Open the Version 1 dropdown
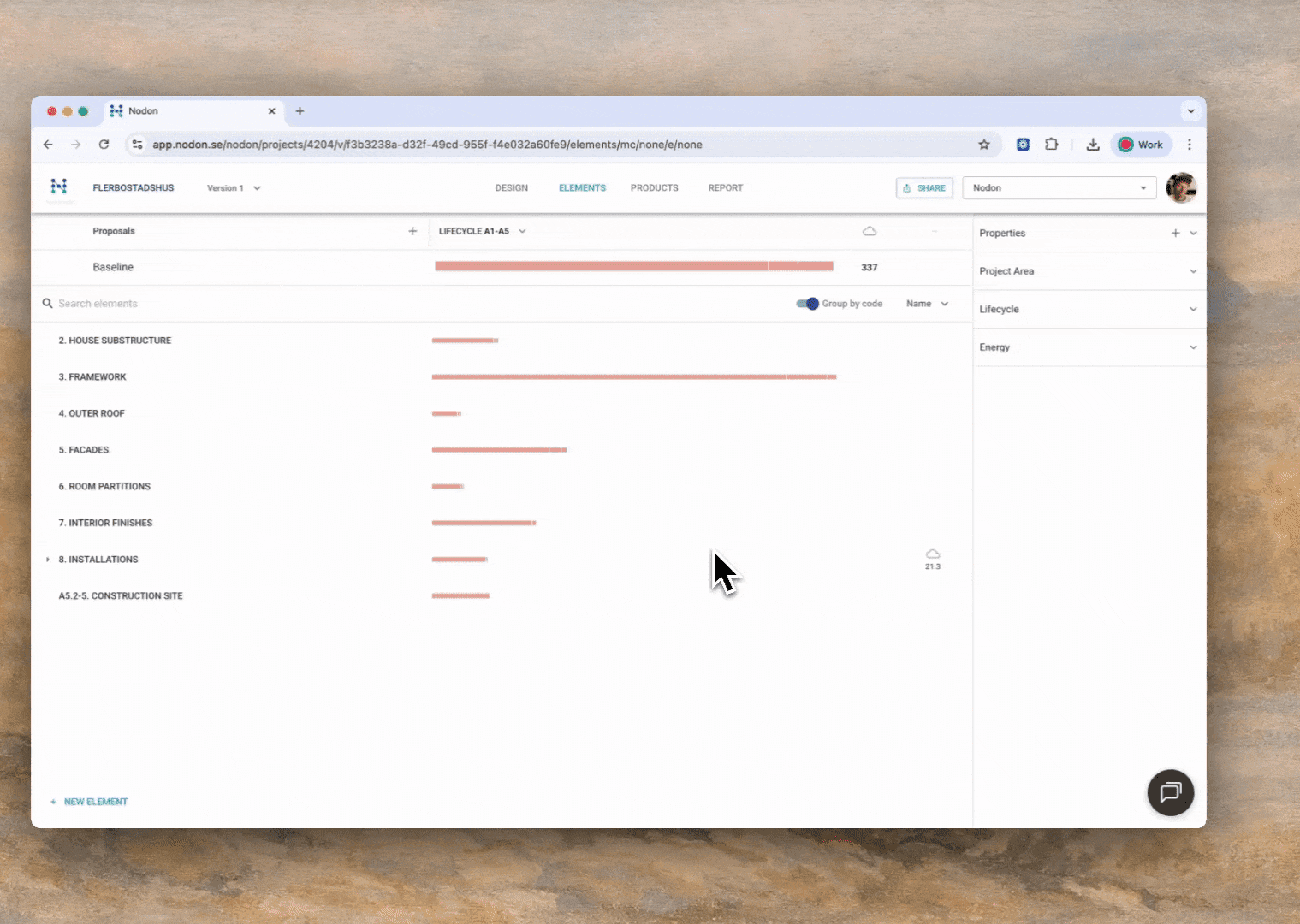The height and width of the screenshot is (924, 1300). 234,188
